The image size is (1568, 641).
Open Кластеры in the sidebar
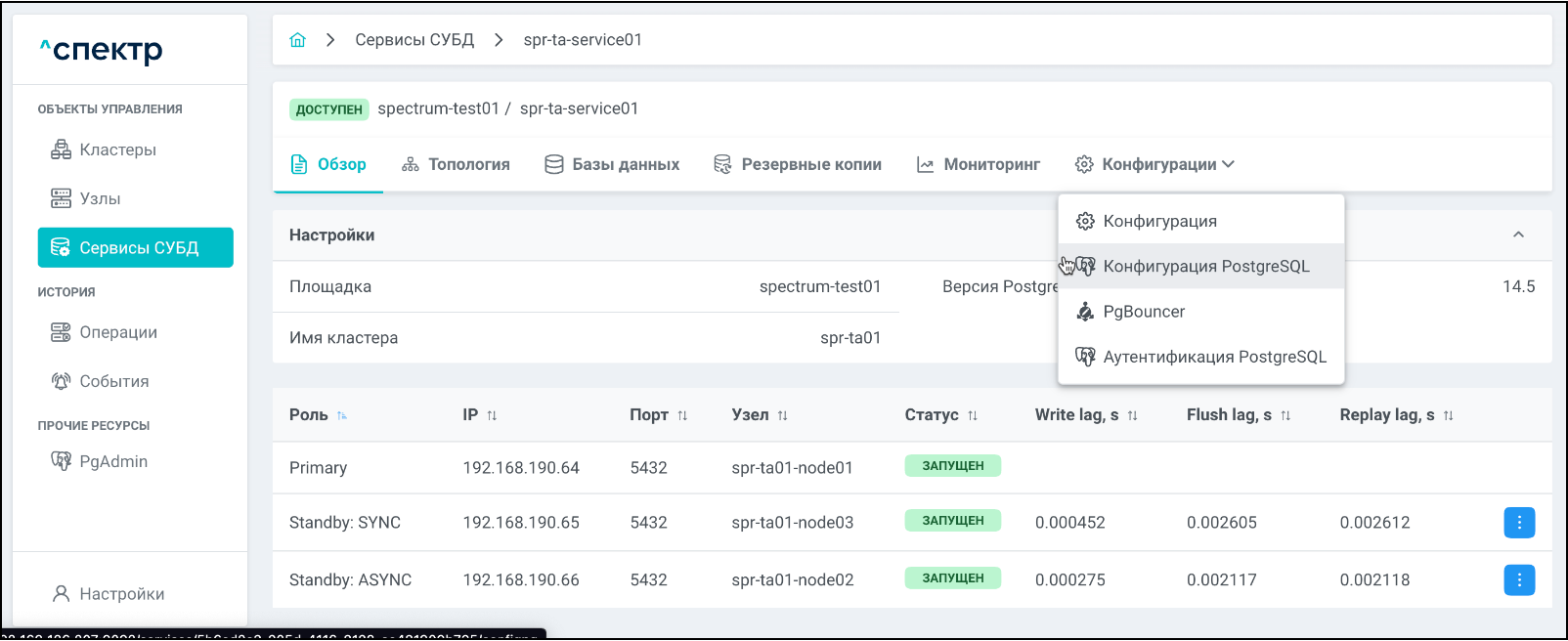click(117, 150)
